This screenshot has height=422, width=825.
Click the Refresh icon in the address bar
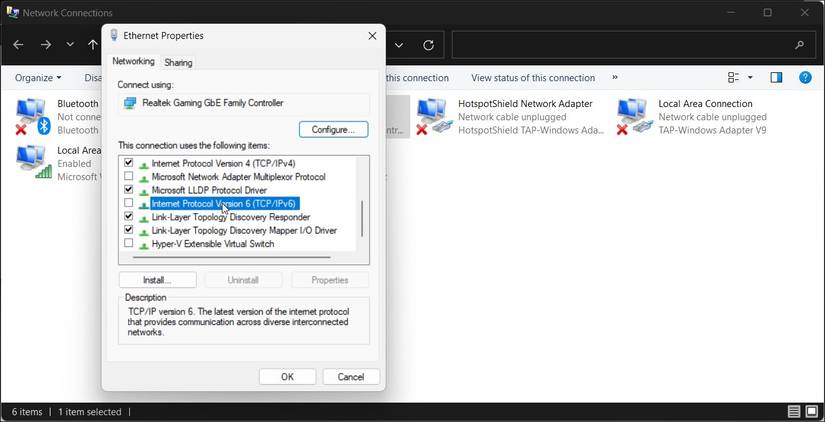point(428,45)
